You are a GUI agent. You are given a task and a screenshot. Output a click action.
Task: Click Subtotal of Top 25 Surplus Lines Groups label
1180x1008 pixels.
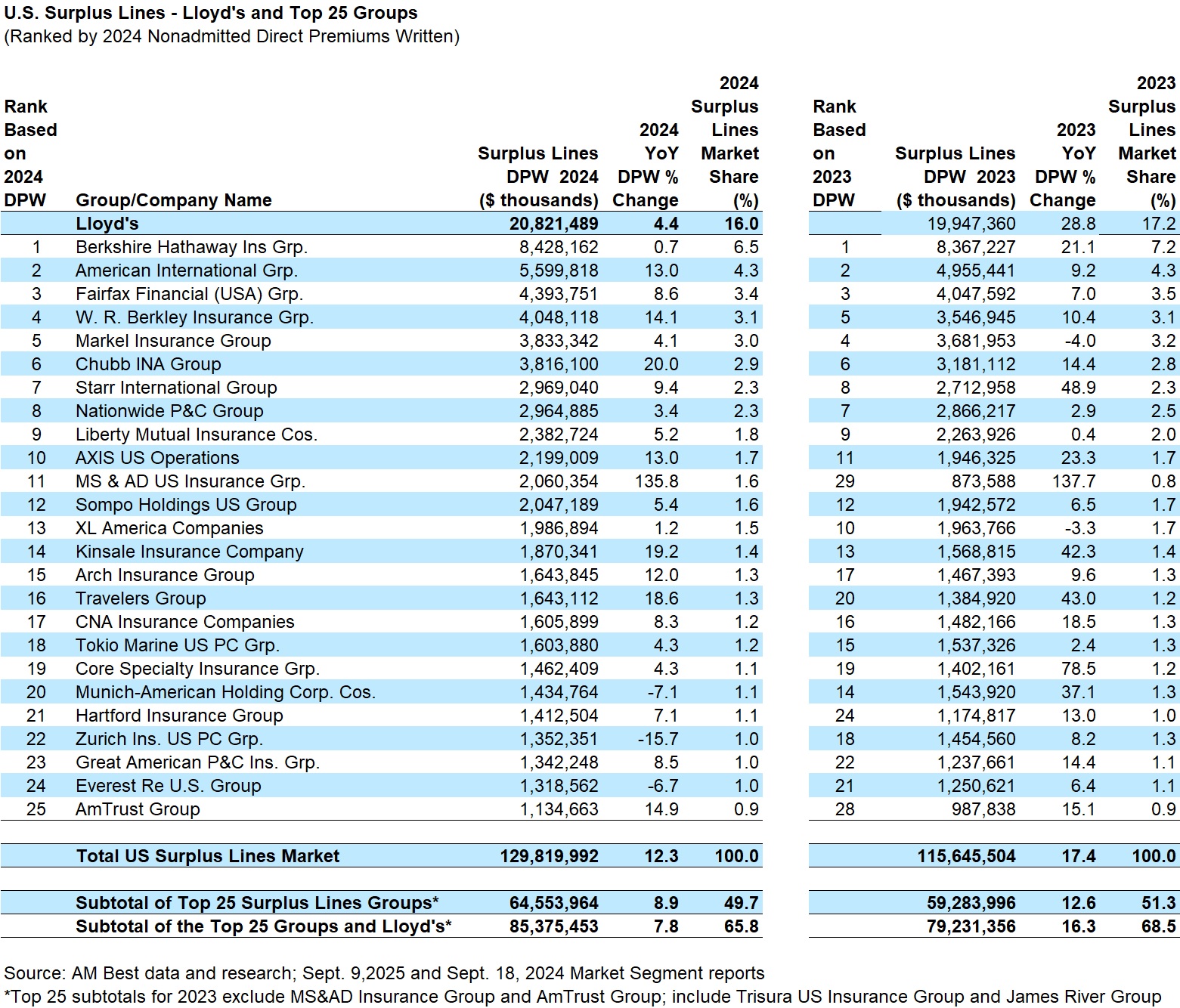pos(257,903)
